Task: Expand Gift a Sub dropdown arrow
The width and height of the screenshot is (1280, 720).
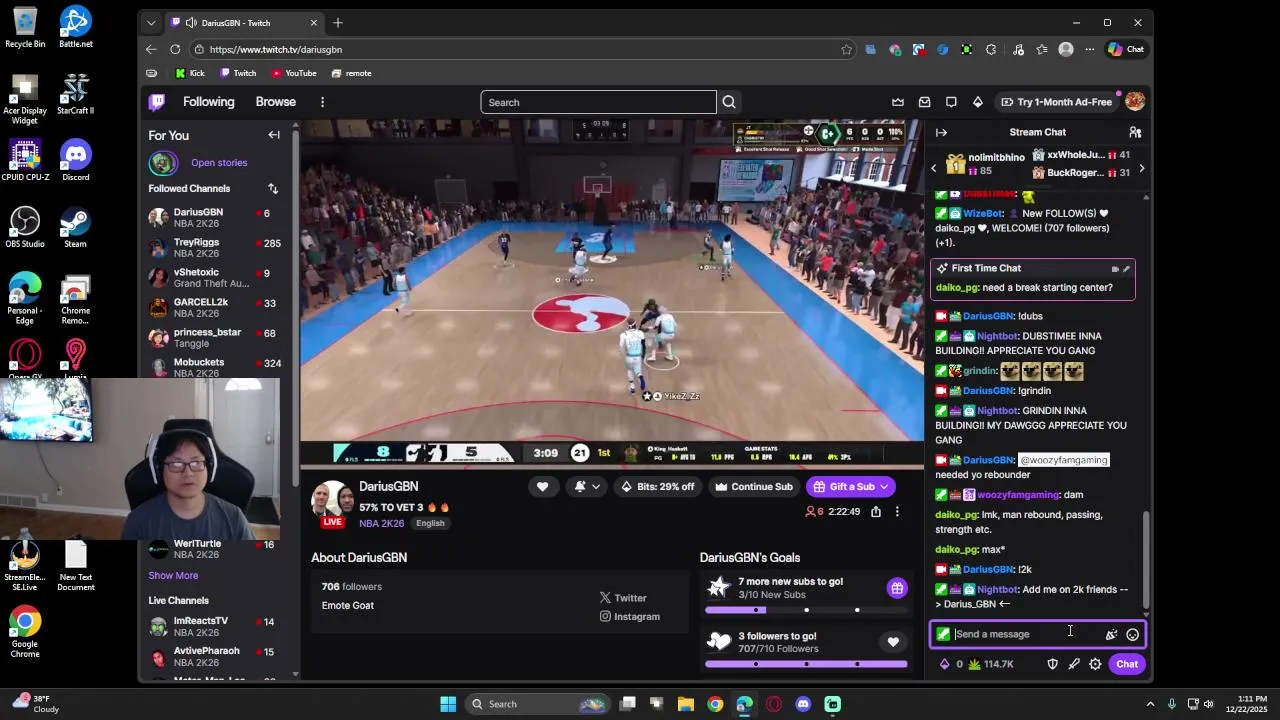Action: [883, 487]
